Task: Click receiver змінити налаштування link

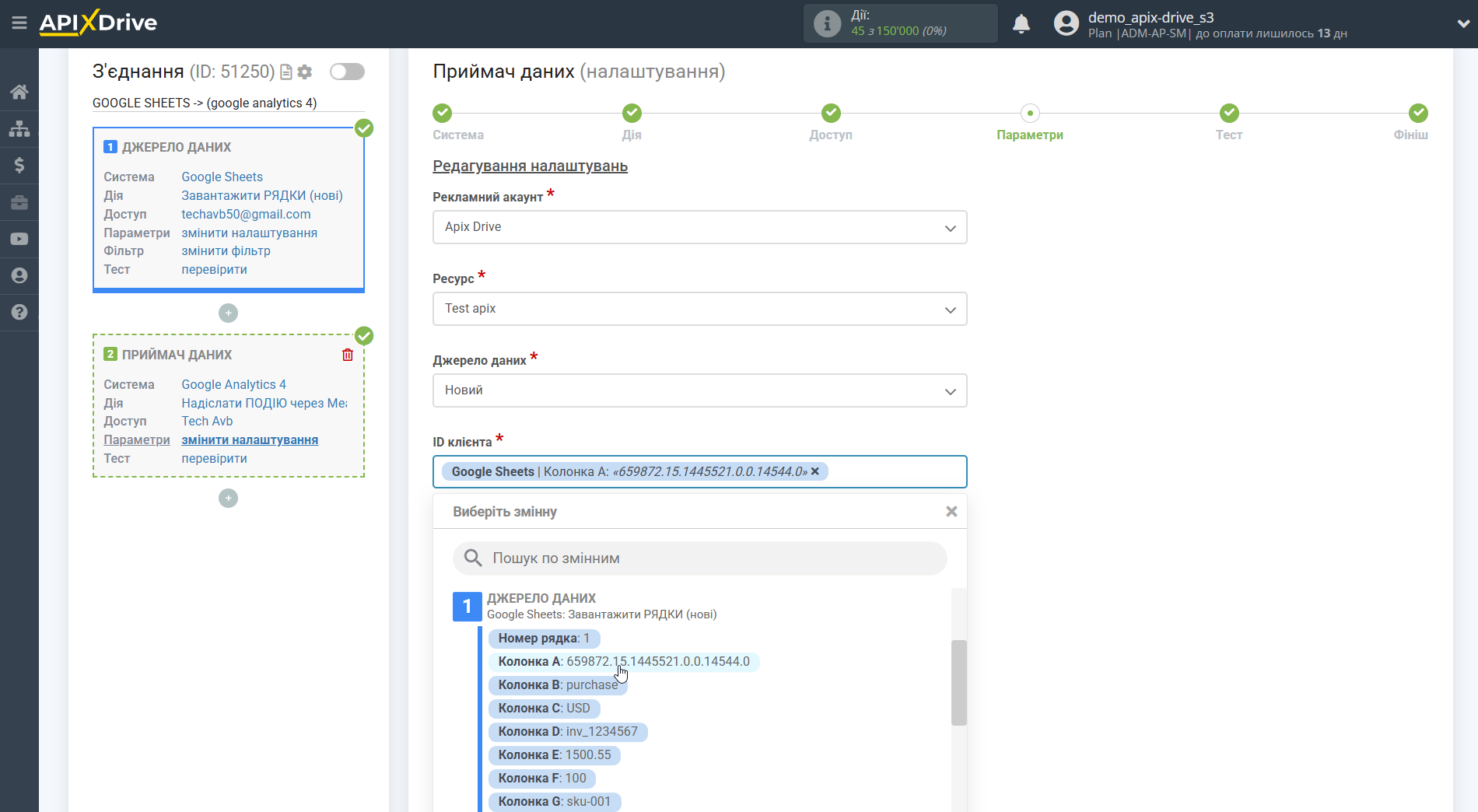Action: [250, 439]
